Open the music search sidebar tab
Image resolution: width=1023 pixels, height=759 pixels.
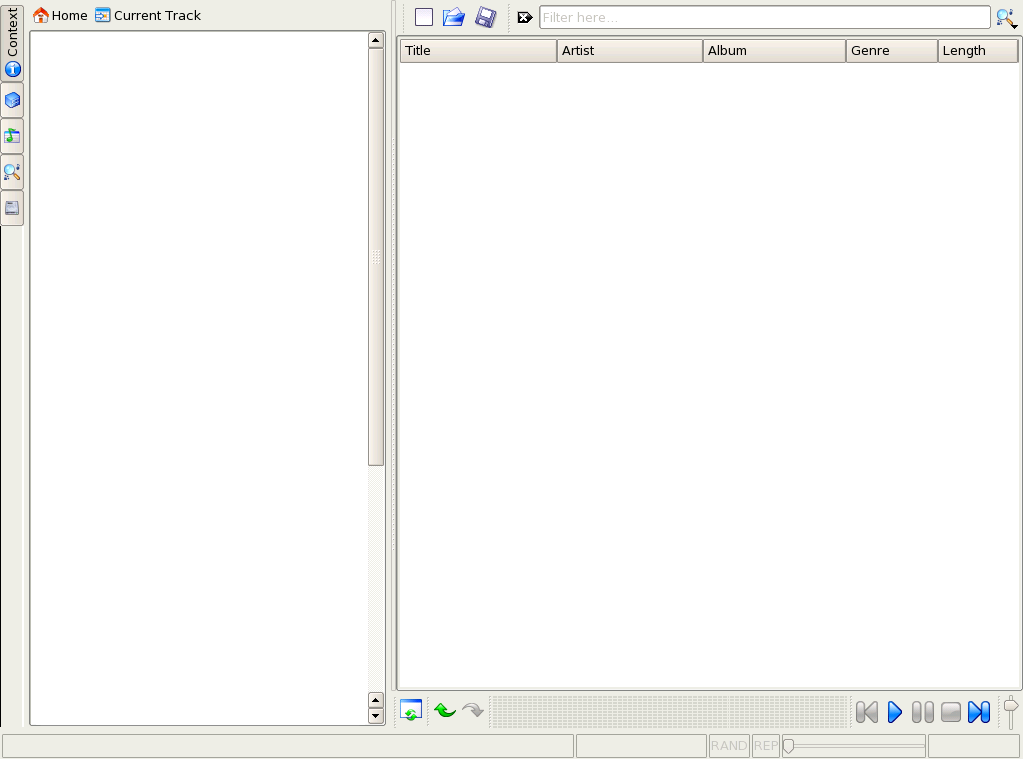[x=12, y=172]
